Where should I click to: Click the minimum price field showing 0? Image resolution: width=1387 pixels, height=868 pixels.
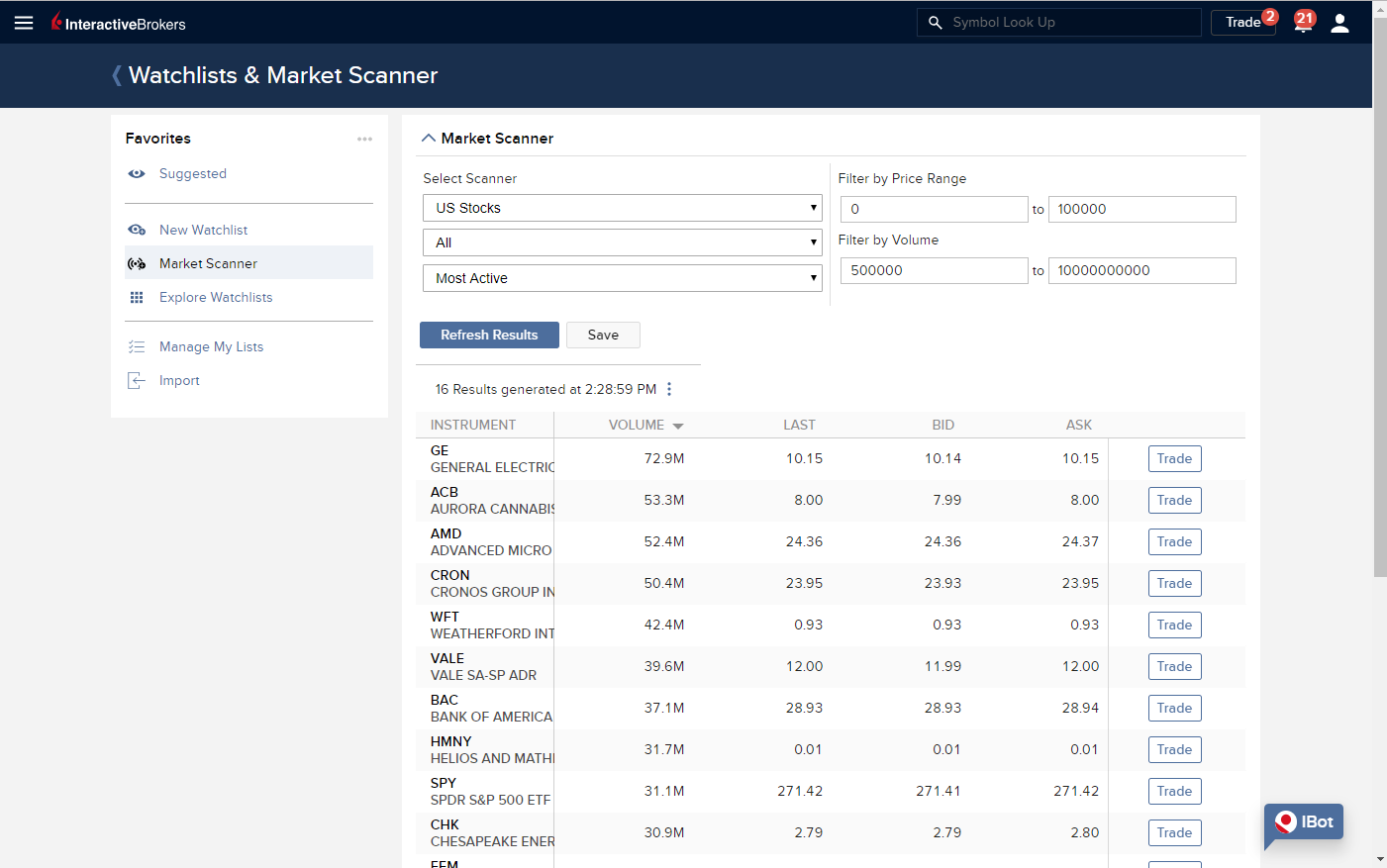934,209
